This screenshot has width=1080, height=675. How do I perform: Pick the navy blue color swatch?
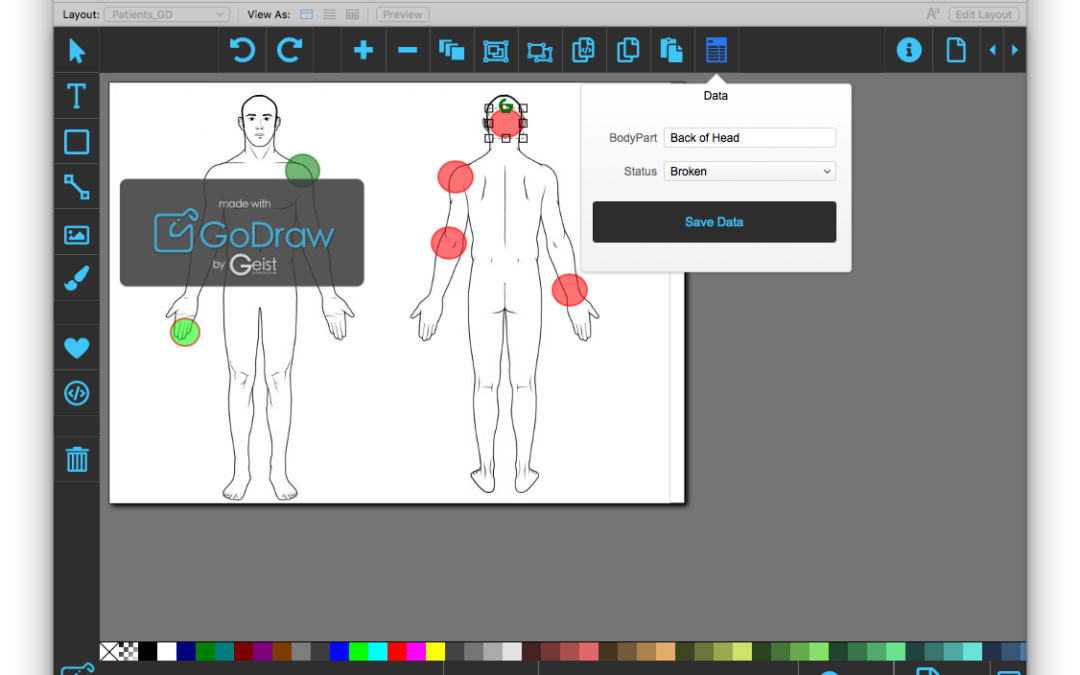[186, 652]
